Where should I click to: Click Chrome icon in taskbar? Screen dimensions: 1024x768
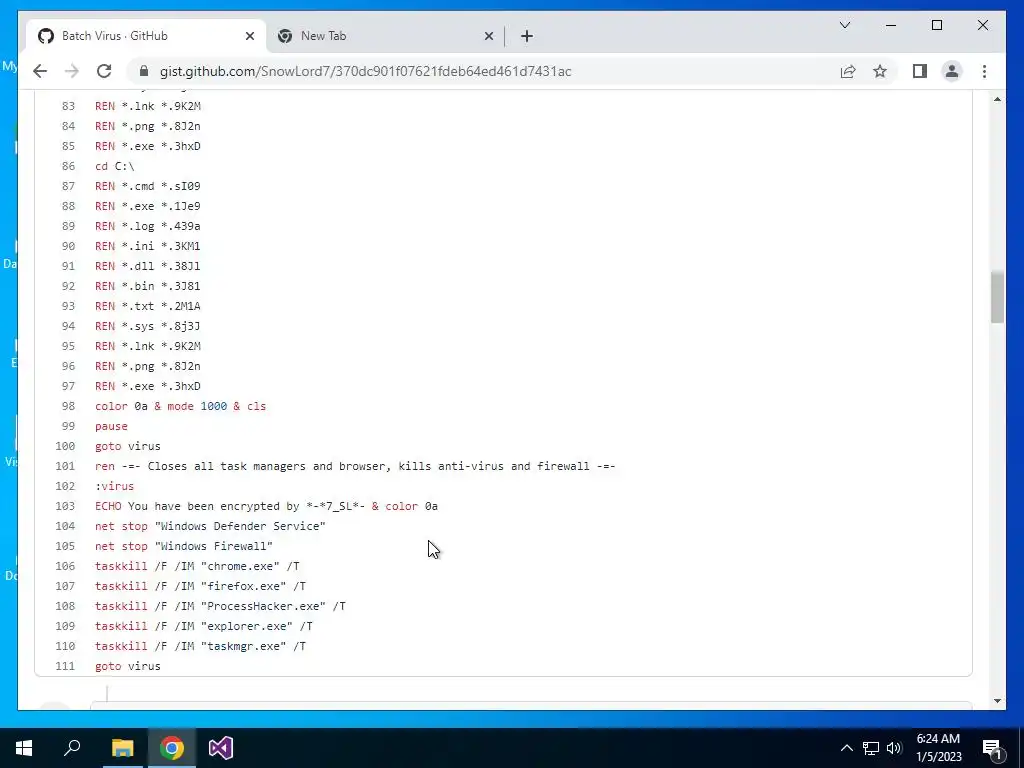(172, 748)
